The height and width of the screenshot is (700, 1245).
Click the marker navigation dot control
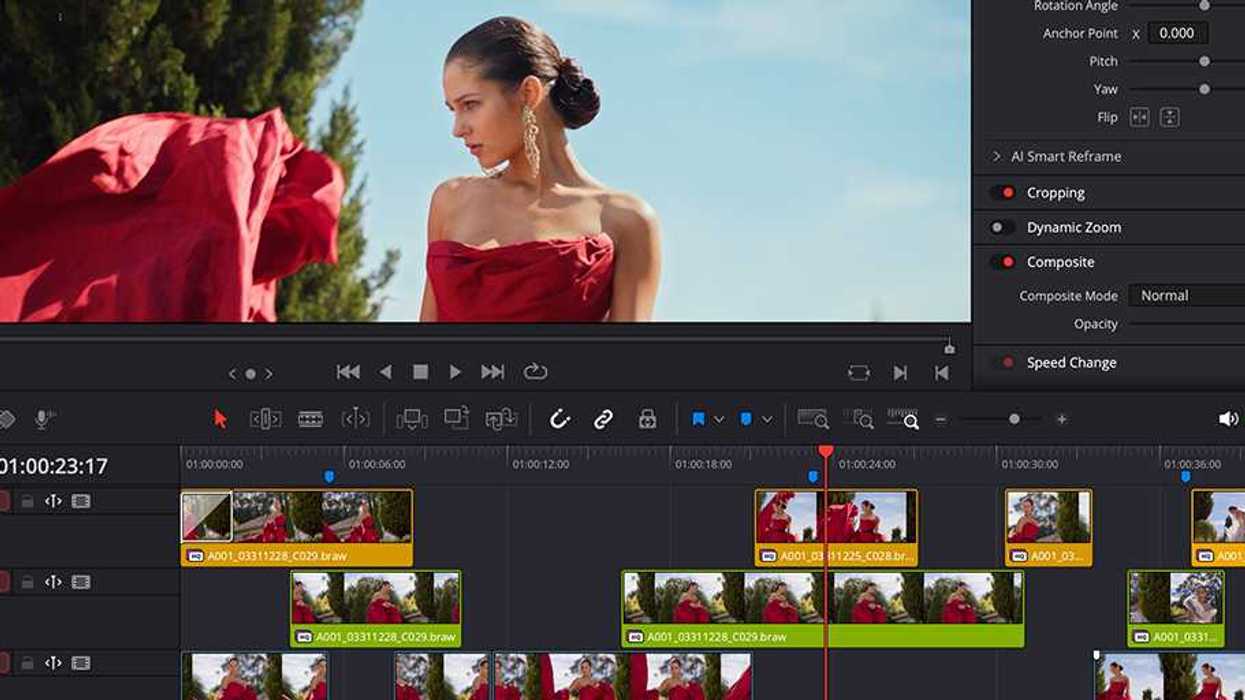point(250,374)
